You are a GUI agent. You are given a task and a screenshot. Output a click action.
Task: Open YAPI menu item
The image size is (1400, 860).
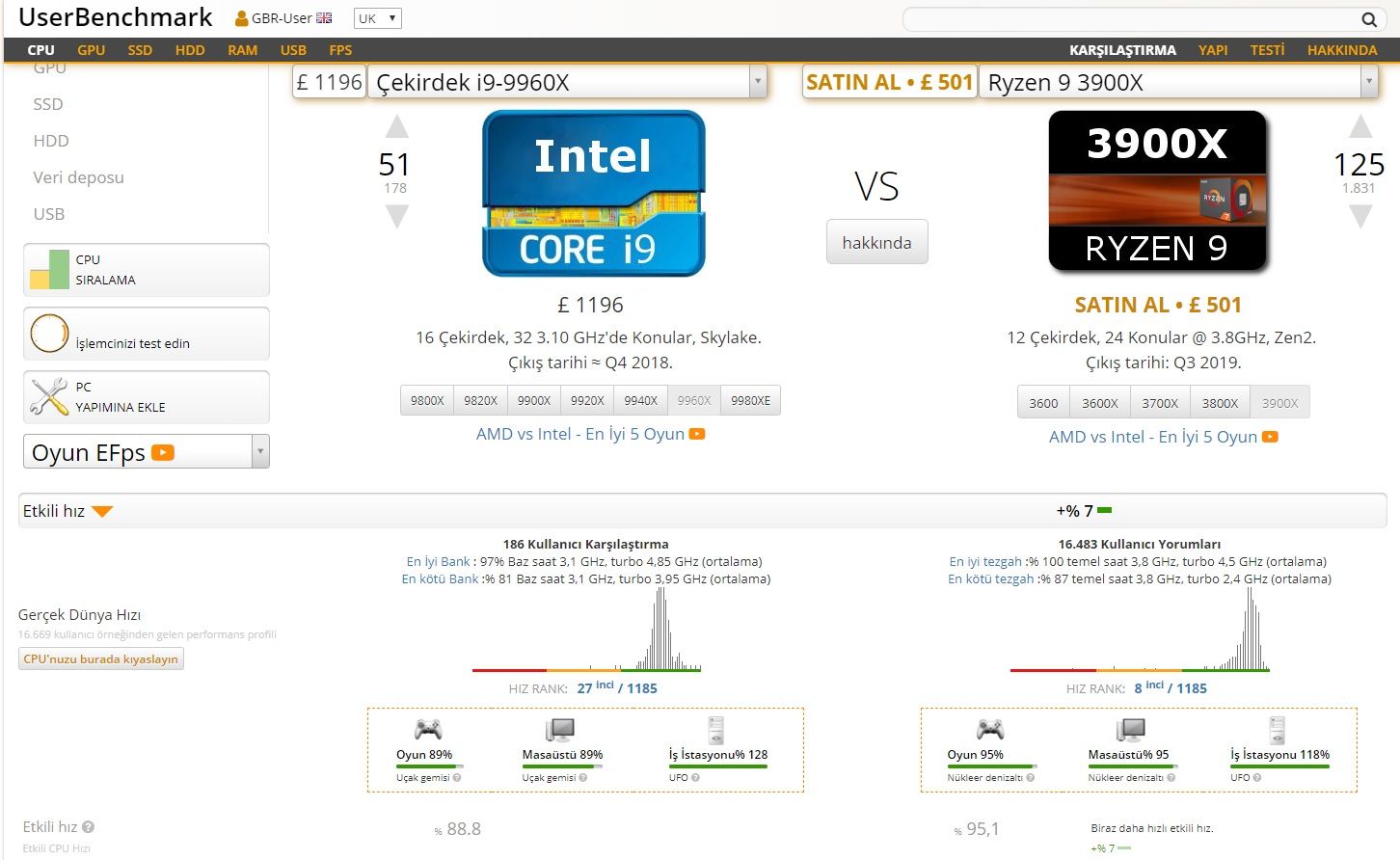coord(1213,50)
